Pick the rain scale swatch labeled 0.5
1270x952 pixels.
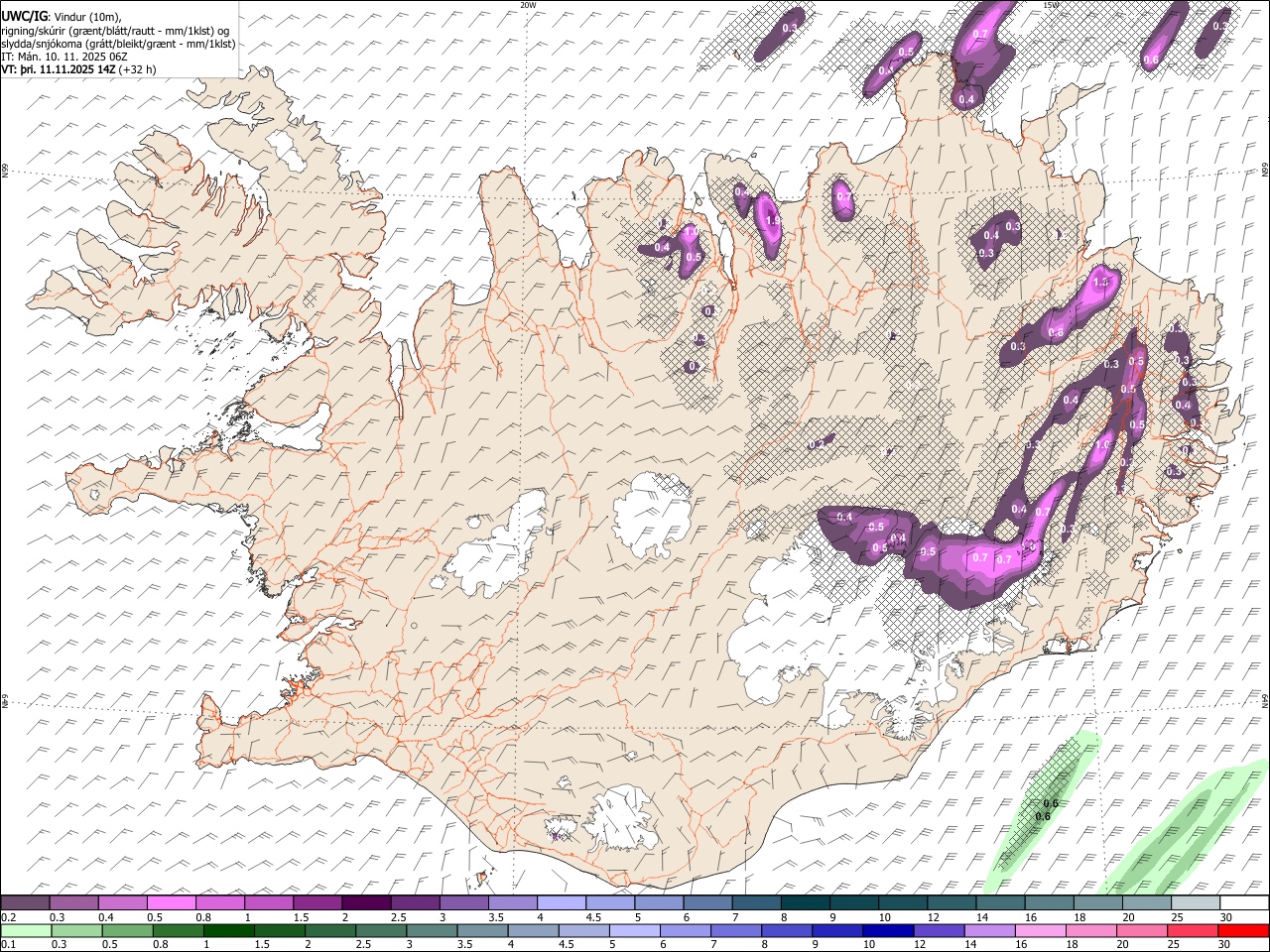coord(127,930)
